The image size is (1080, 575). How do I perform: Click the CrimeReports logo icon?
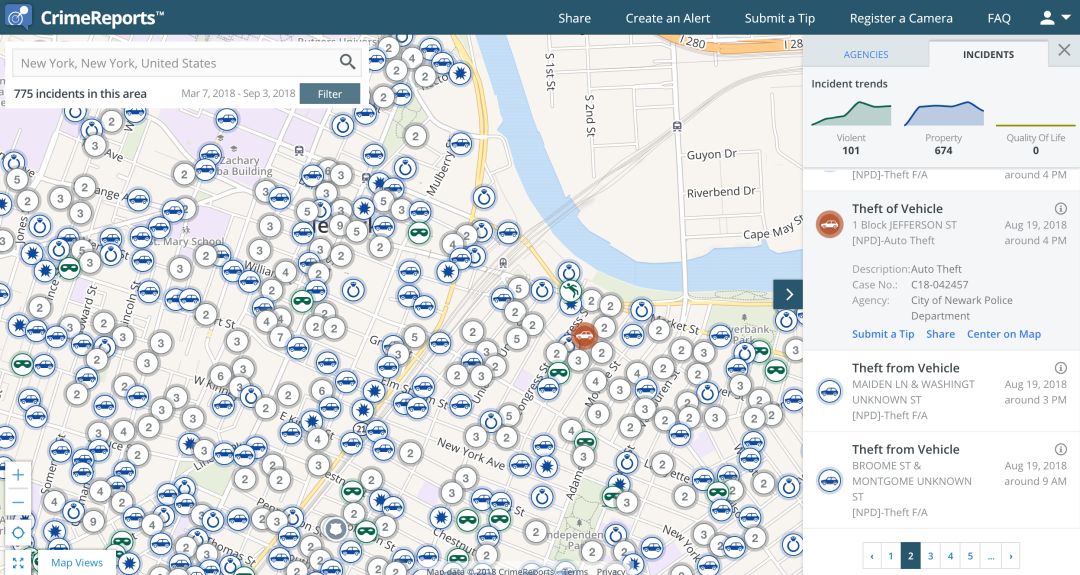pos(18,17)
